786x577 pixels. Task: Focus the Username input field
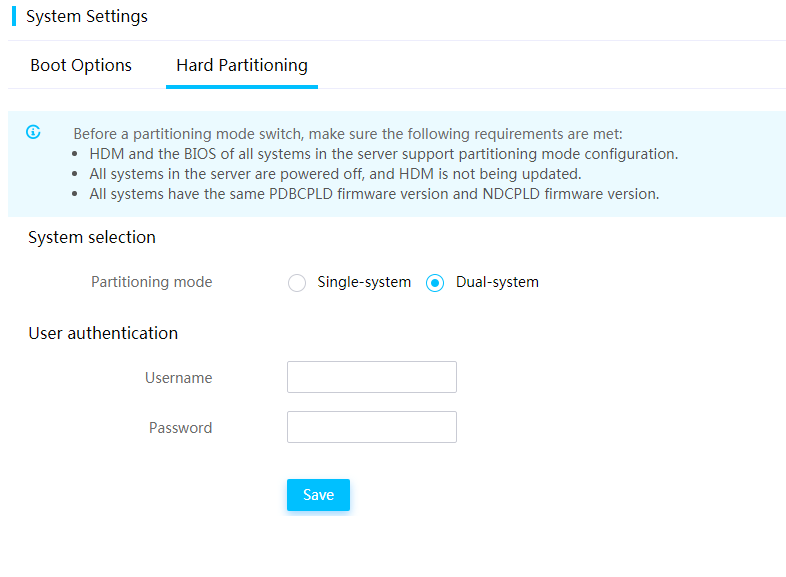(x=371, y=377)
